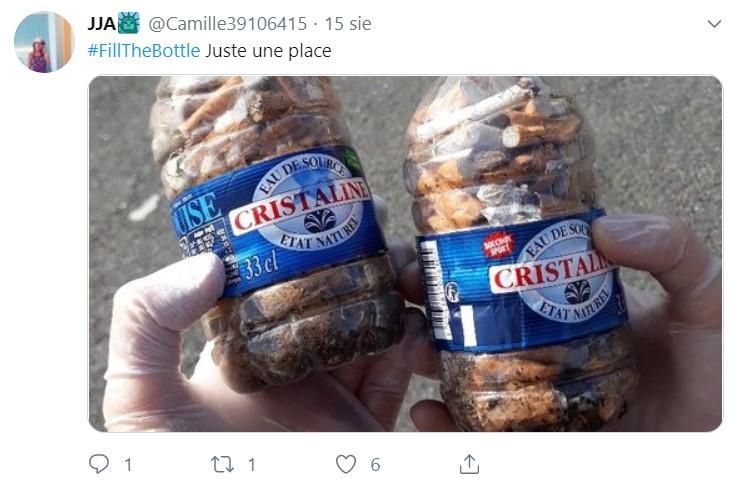Expand the tweet options chevron
The image size is (741, 487).
714,24
